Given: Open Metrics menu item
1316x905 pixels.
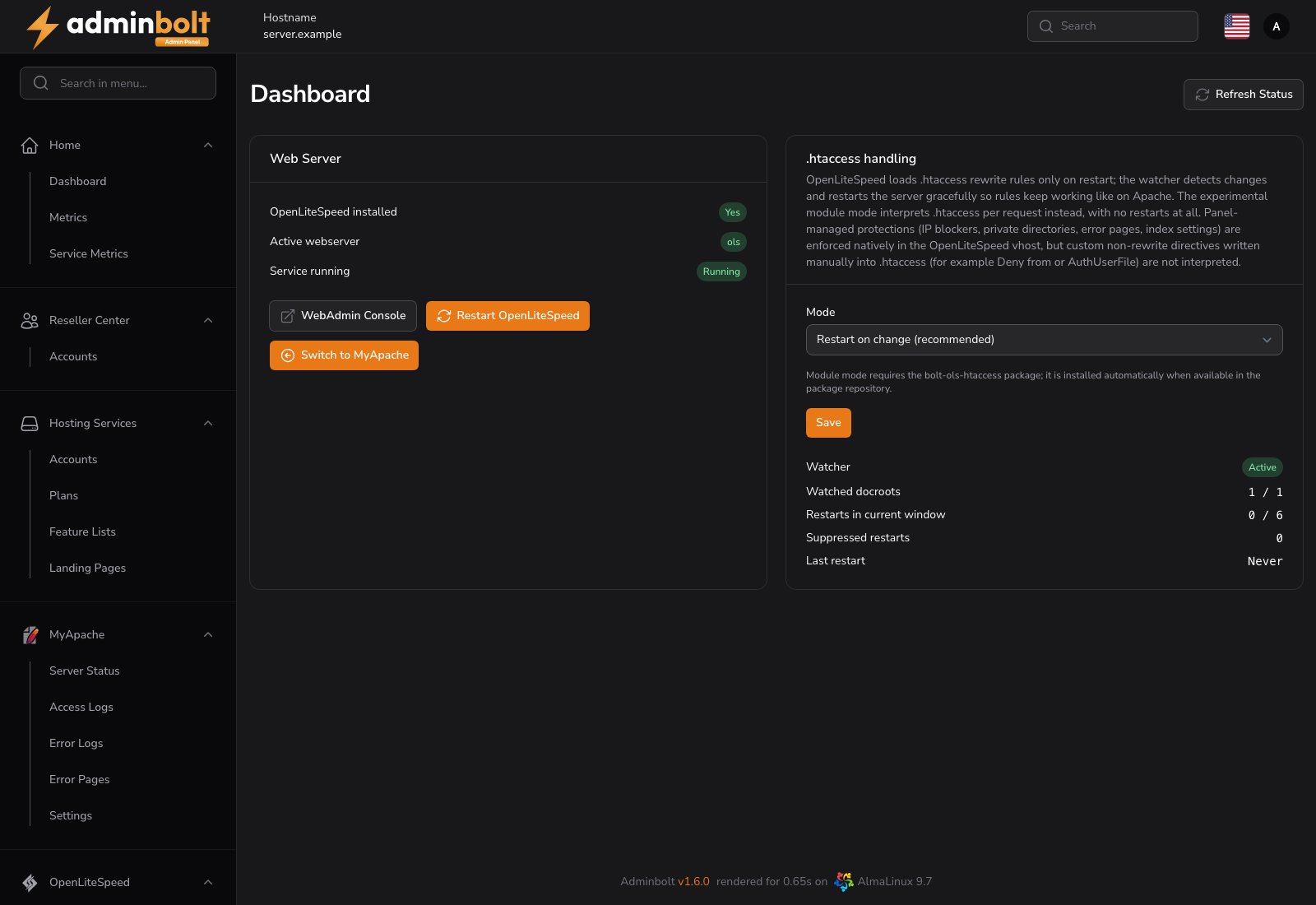Looking at the screenshot, I should (68, 218).
